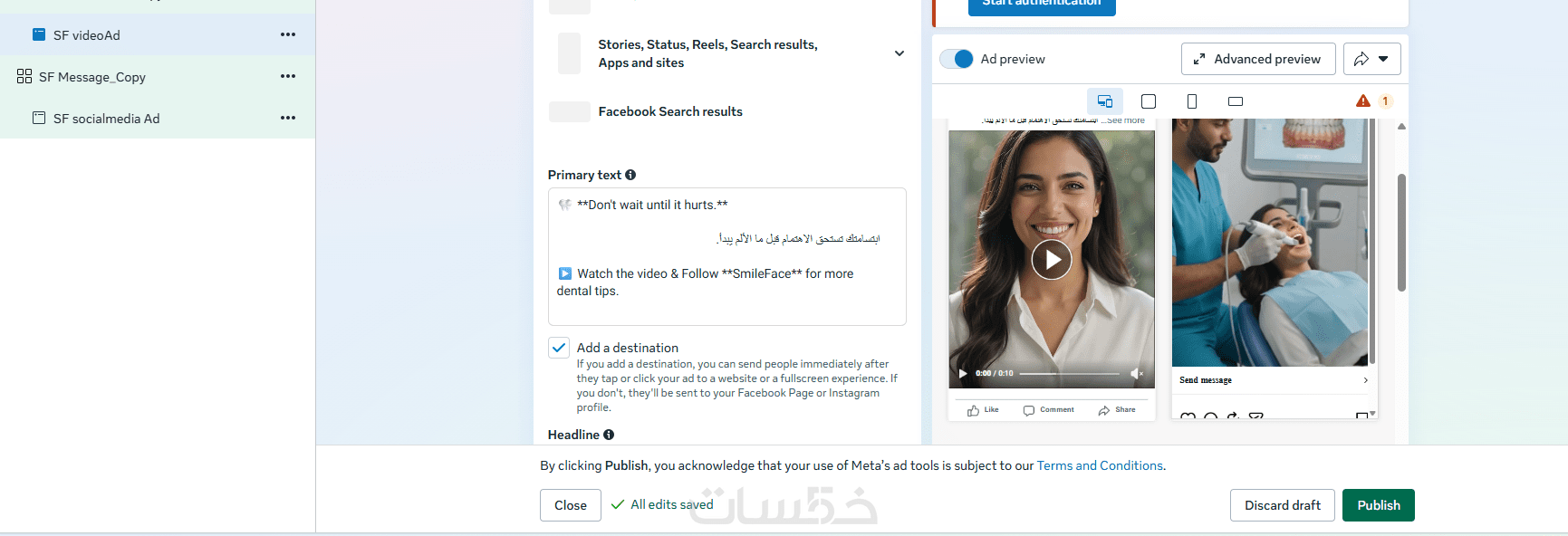Select the horizontal landscape preview icon

click(x=1236, y=101)
